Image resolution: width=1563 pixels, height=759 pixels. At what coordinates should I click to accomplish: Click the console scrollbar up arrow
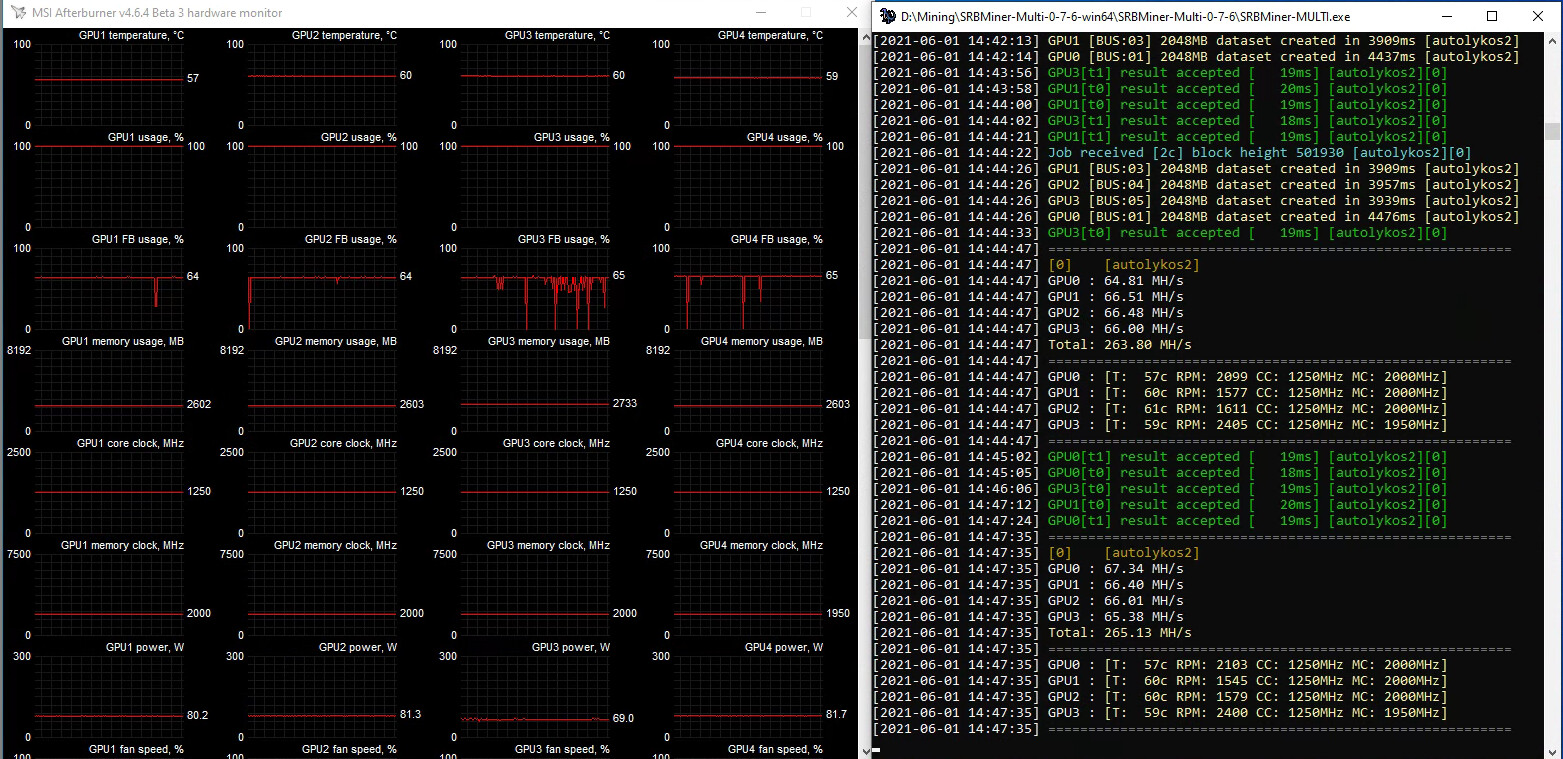(1552, 41)
